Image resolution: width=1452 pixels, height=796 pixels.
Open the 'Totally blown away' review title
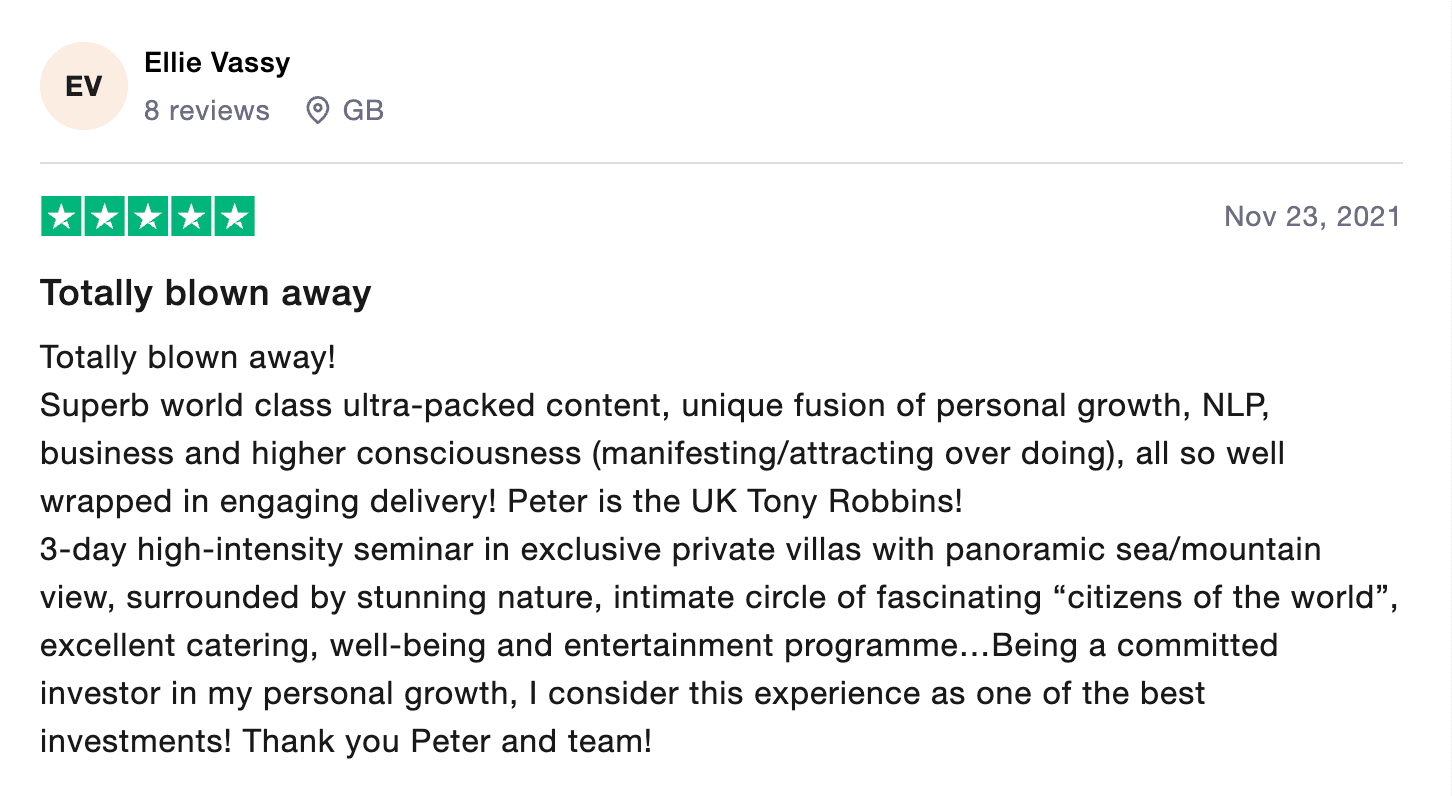pyautogui.click(x=205, y=293)
